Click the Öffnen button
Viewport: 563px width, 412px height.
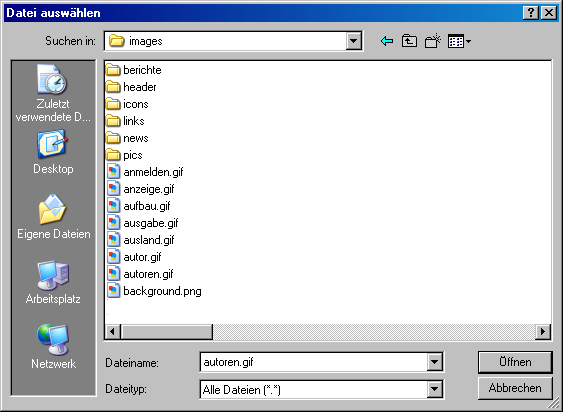point(515,362)
